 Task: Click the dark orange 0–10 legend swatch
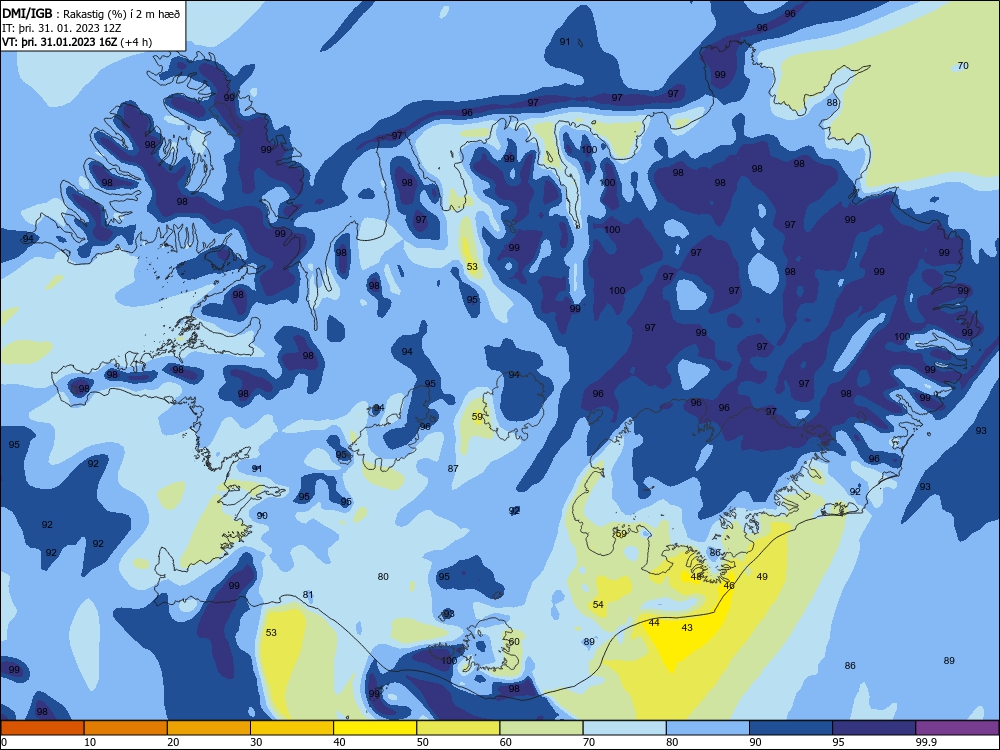42,728
